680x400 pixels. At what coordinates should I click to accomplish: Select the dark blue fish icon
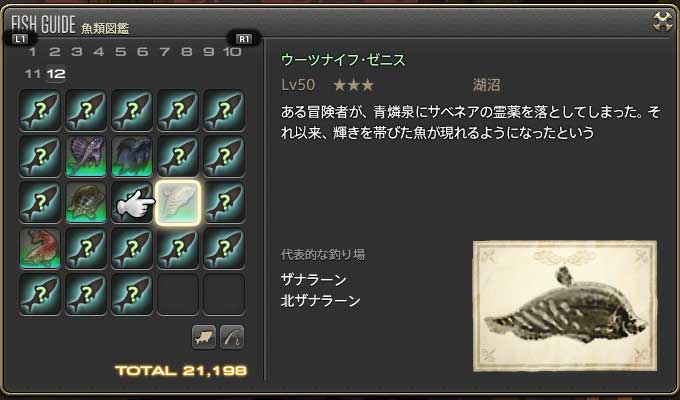(132, 157)
